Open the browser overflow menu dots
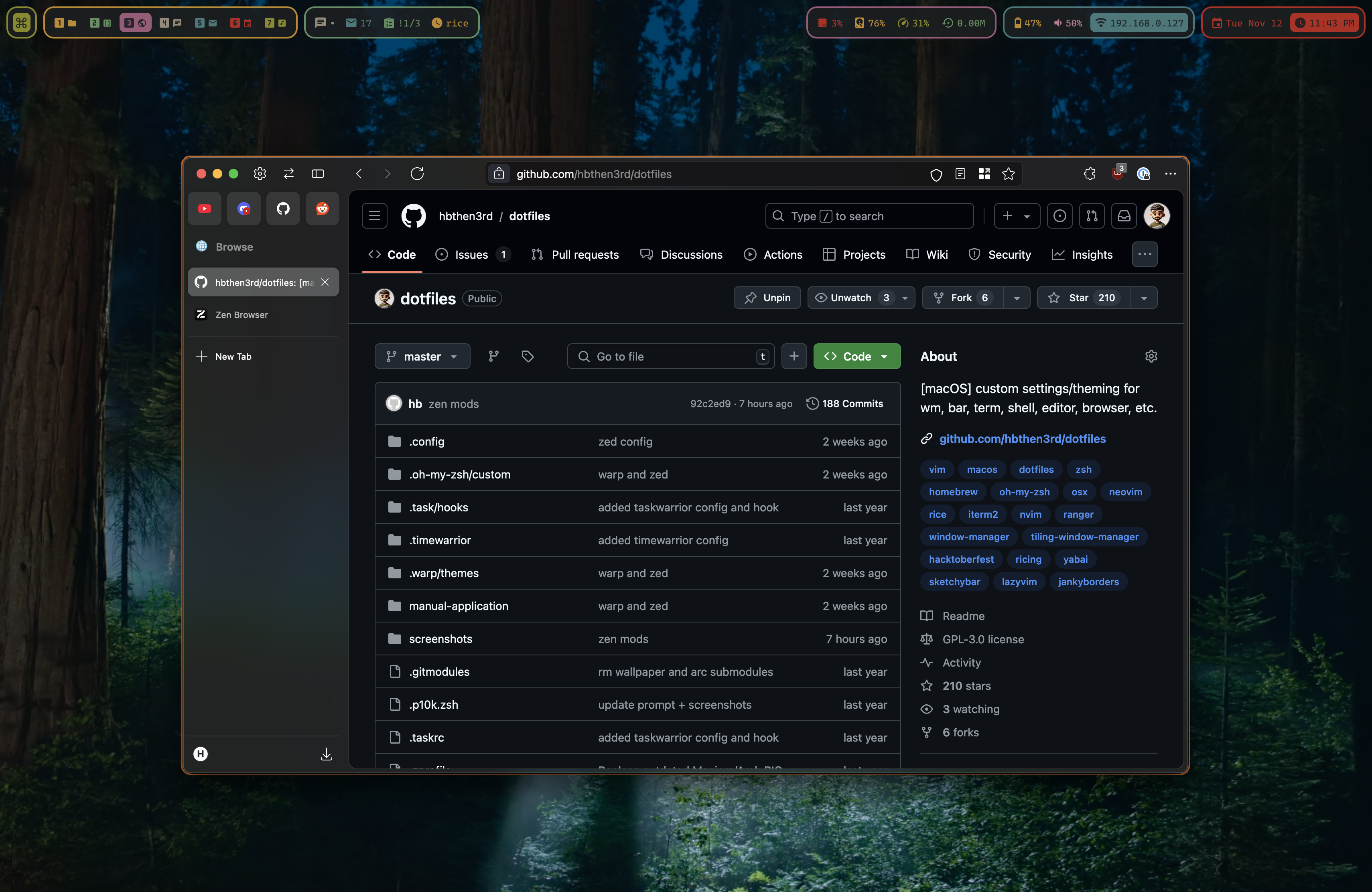 (1170, 174)
